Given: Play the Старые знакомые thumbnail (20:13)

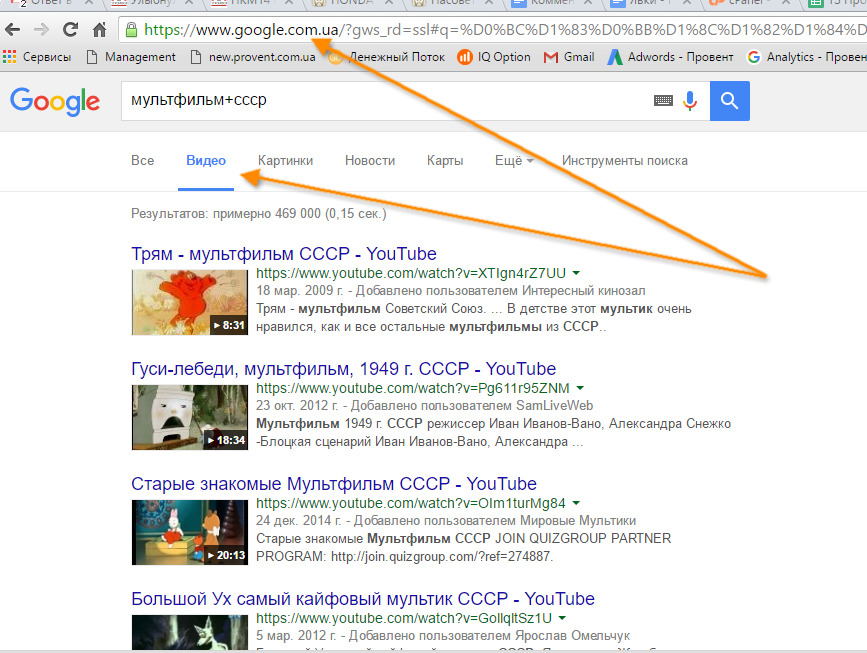Looking at the screenshot, I should [x=190, y=532].
